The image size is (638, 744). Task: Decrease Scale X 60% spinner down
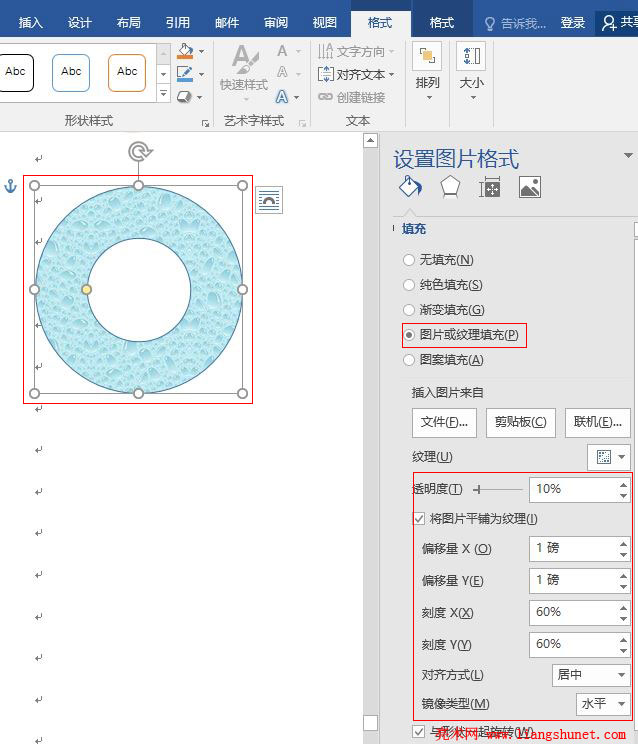click(623, 619)
